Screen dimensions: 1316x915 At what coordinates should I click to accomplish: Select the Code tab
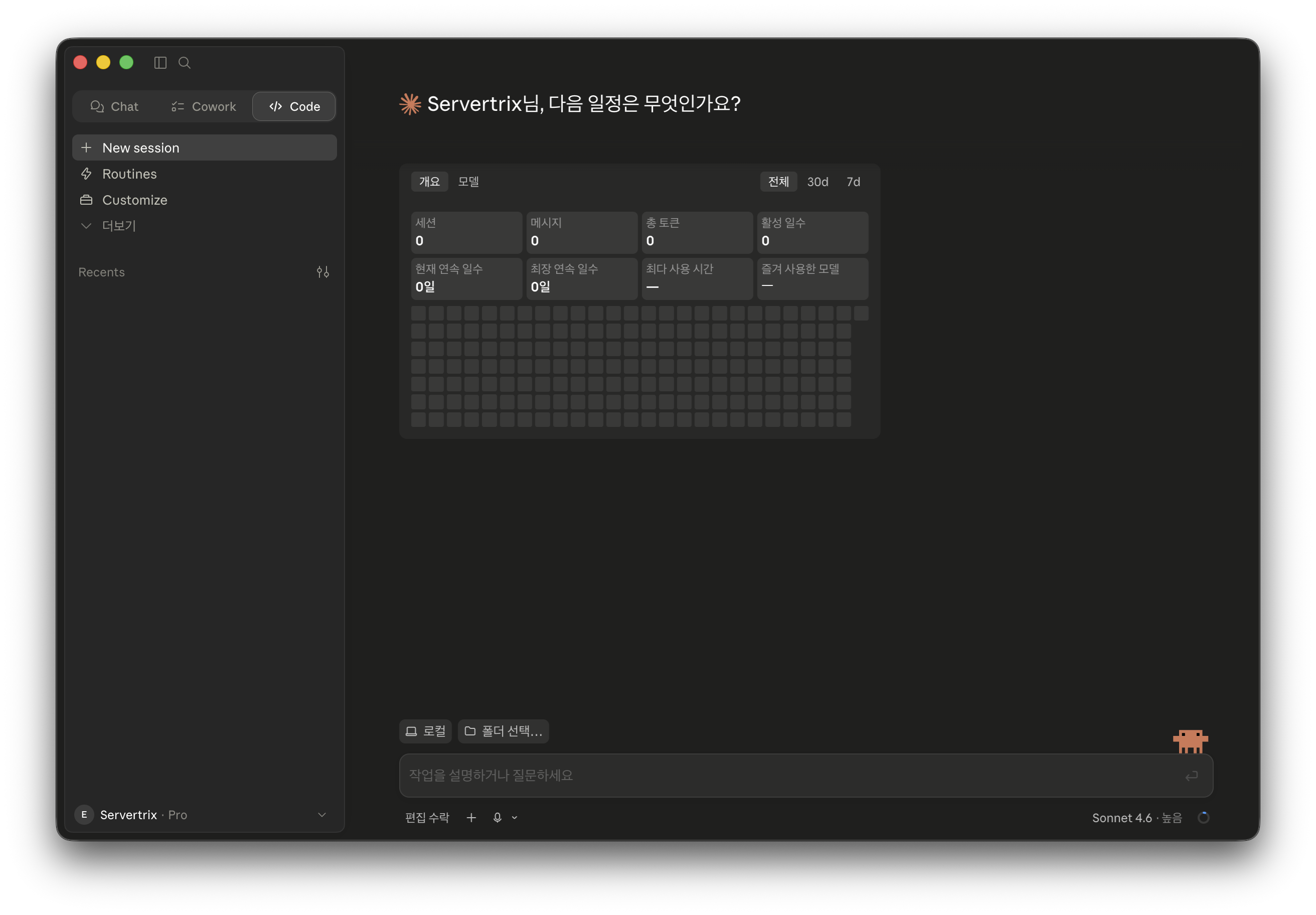[x=294, y=107]
